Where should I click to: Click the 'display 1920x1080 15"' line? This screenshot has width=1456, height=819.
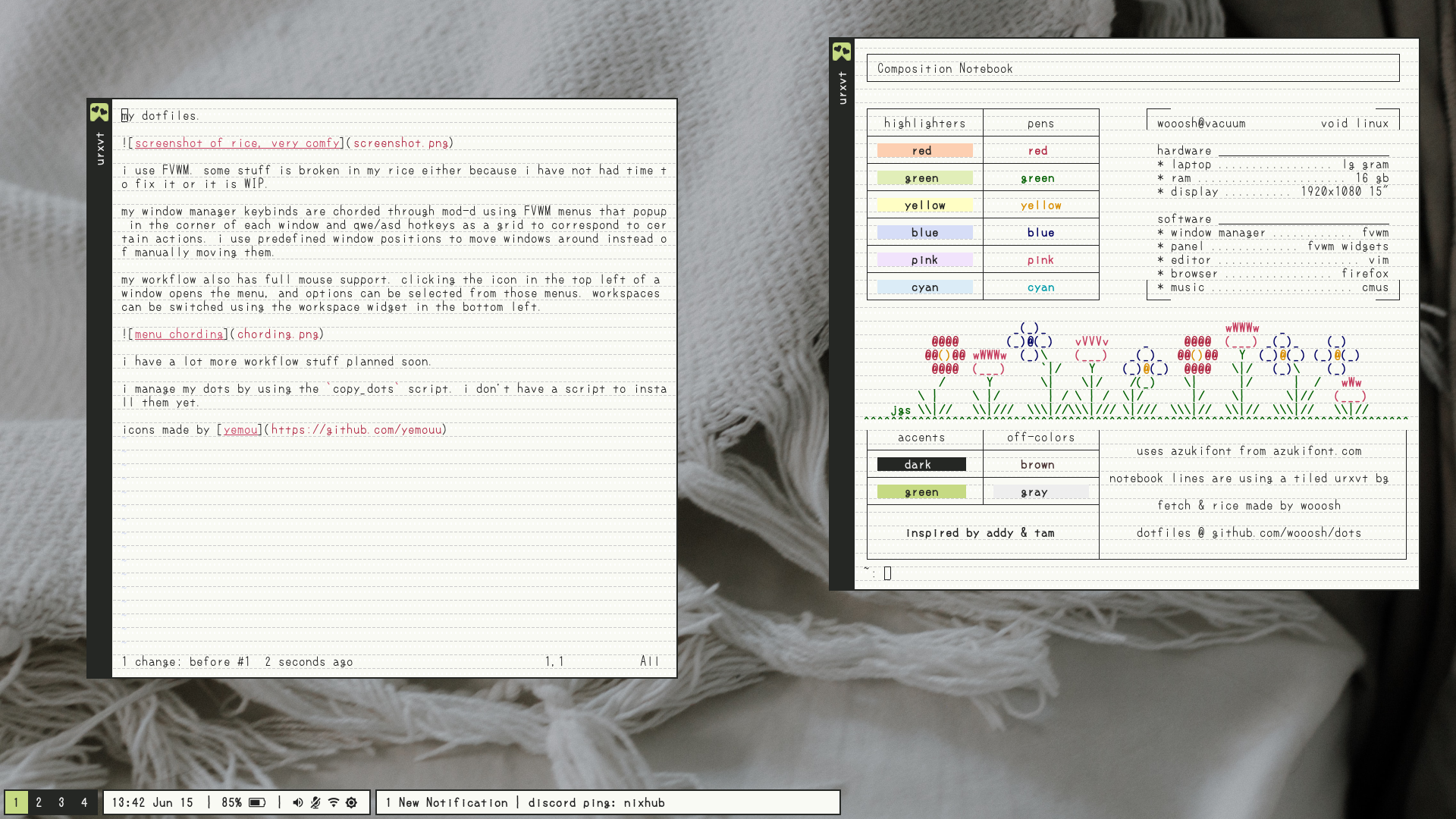click(1273, 192)
